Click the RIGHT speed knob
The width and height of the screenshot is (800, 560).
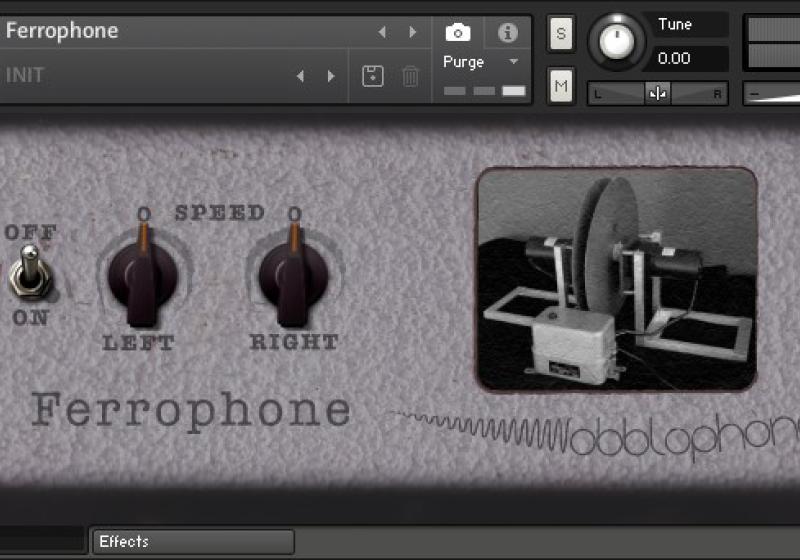(294, 273)
